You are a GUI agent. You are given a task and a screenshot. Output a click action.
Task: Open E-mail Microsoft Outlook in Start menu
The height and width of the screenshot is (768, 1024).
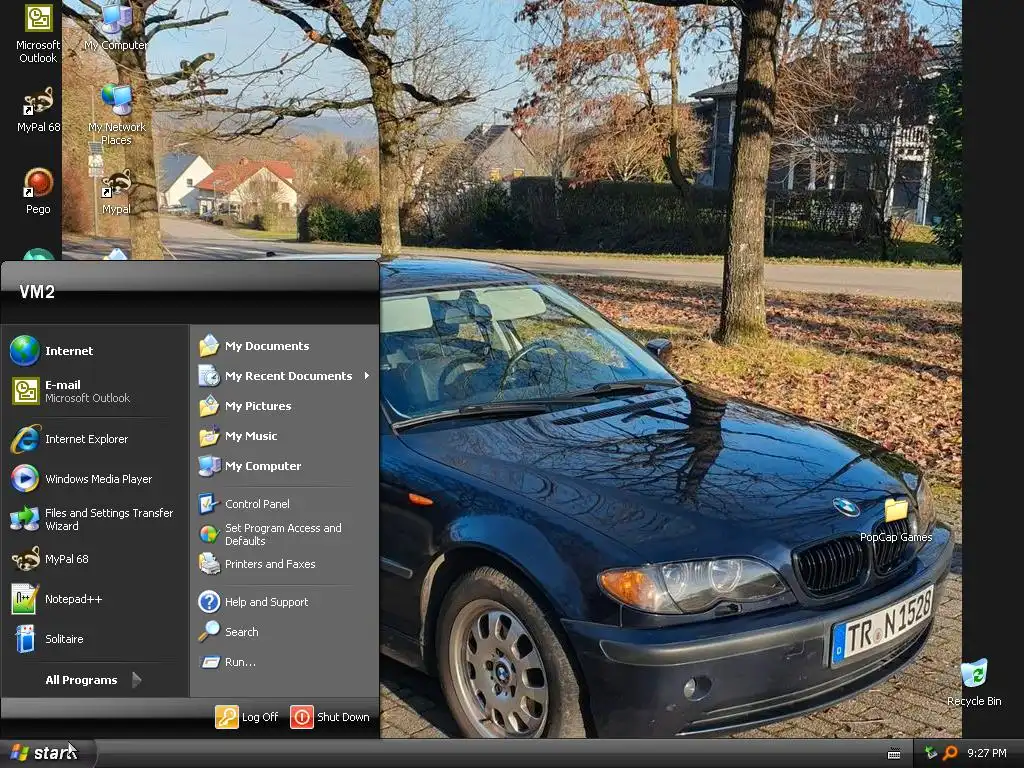pyautogui.click(x=94, y=391)
